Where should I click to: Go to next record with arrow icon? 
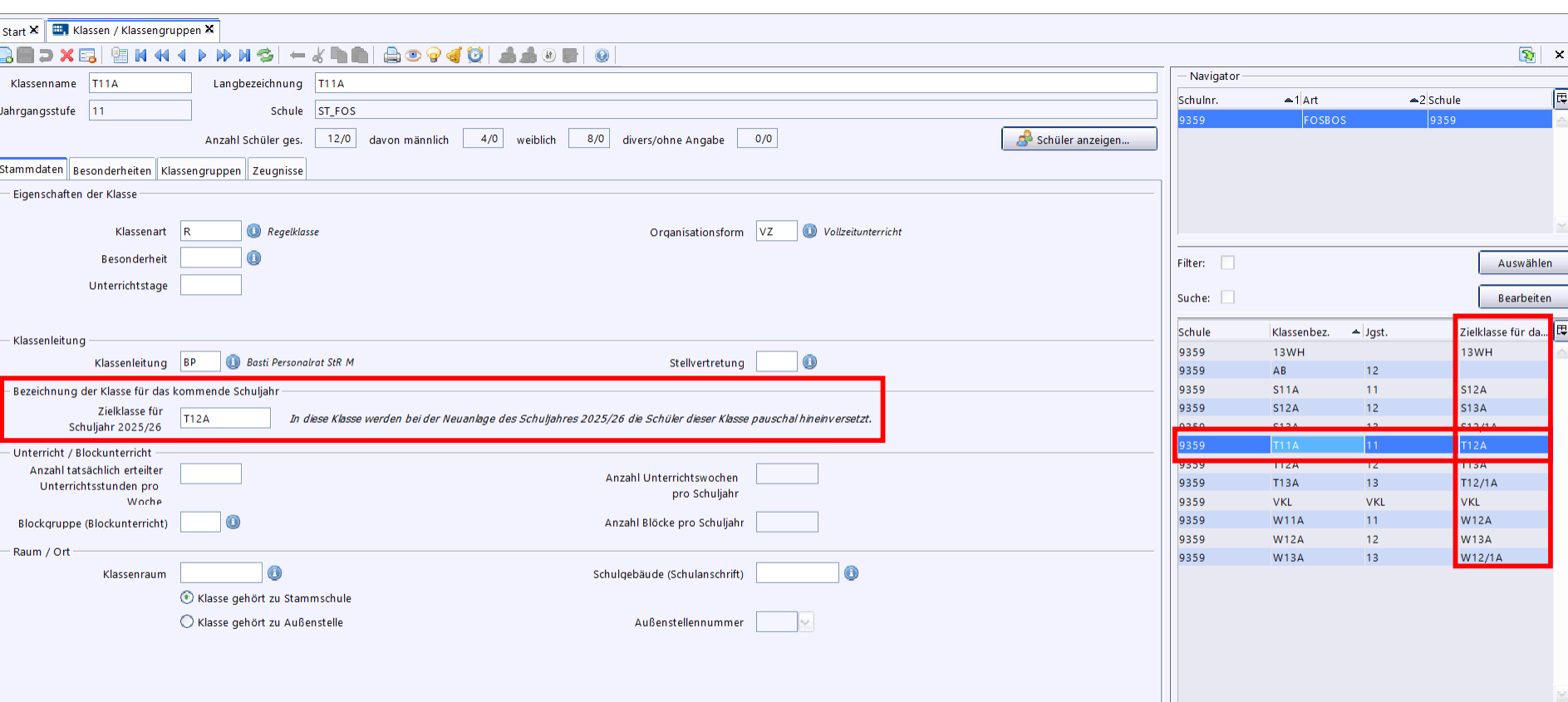202,56
